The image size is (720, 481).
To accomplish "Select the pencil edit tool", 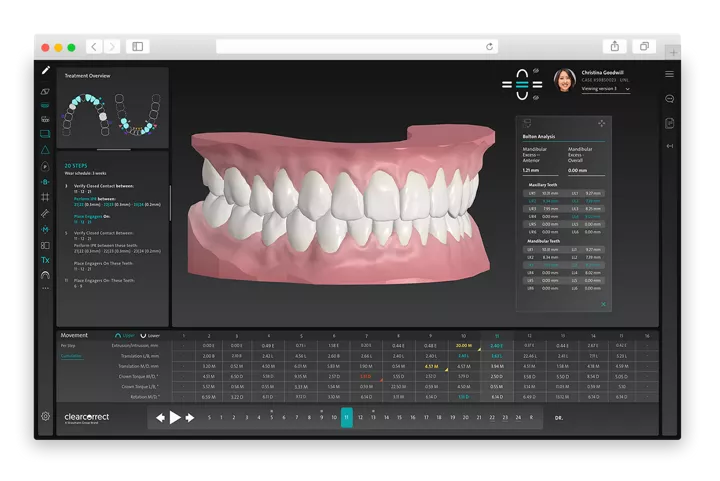I will [x=45, y=71].
